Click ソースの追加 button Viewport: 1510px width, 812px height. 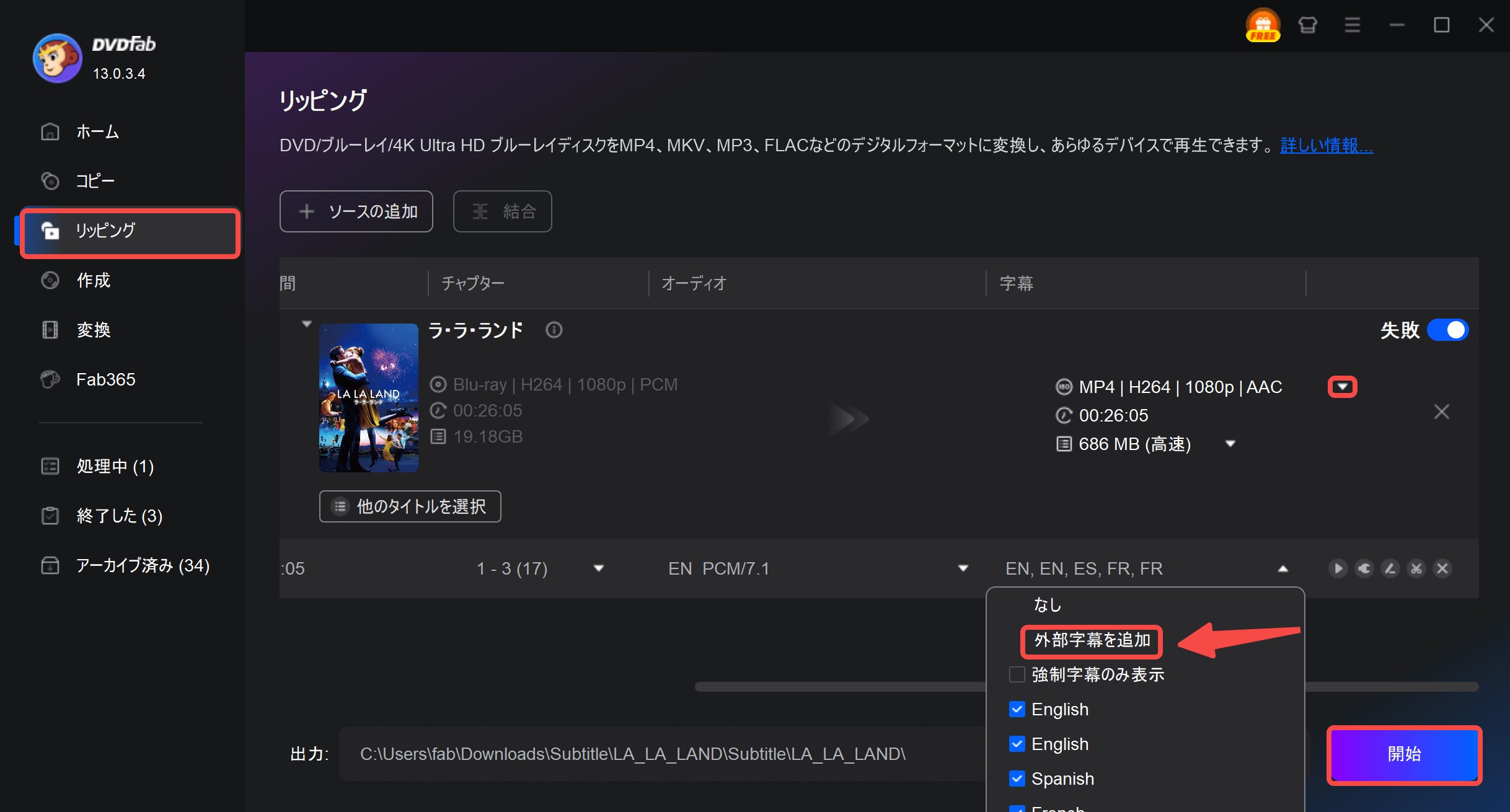(356, 211)
